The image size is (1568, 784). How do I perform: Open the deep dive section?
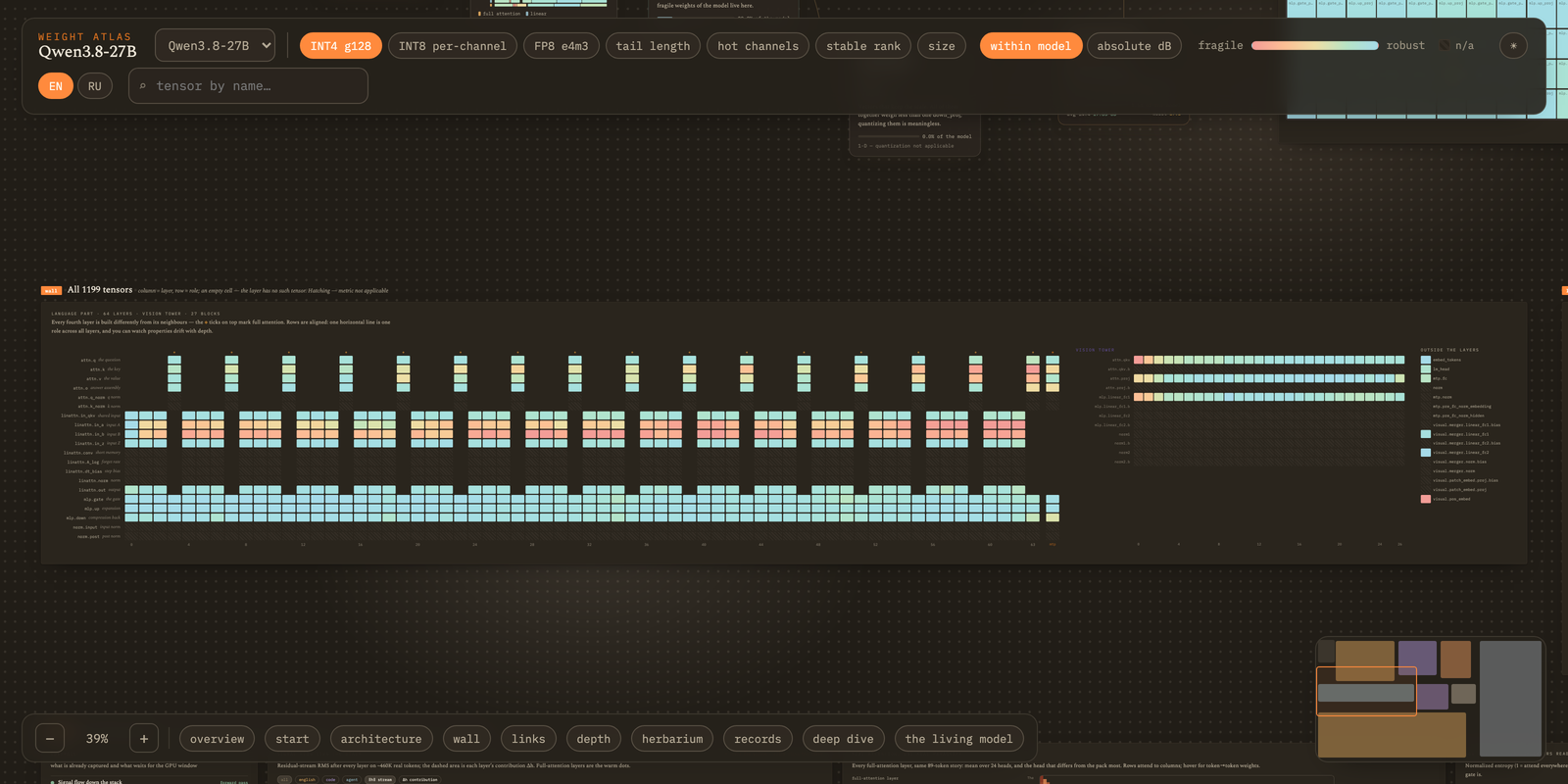[x=843, y=739]
